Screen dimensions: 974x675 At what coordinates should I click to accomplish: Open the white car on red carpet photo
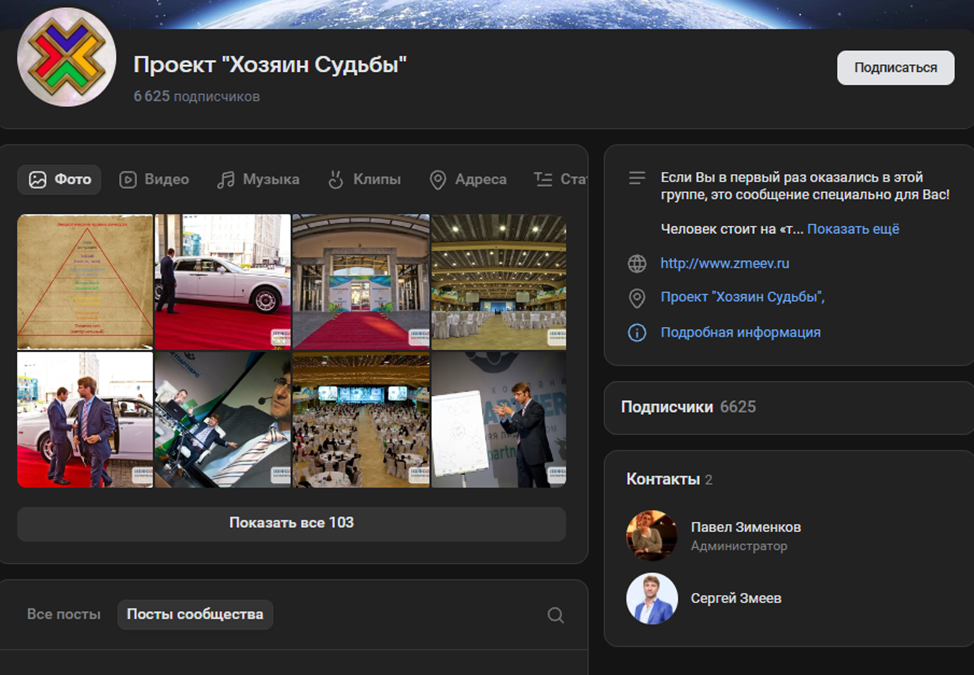[x=222, y=282]
